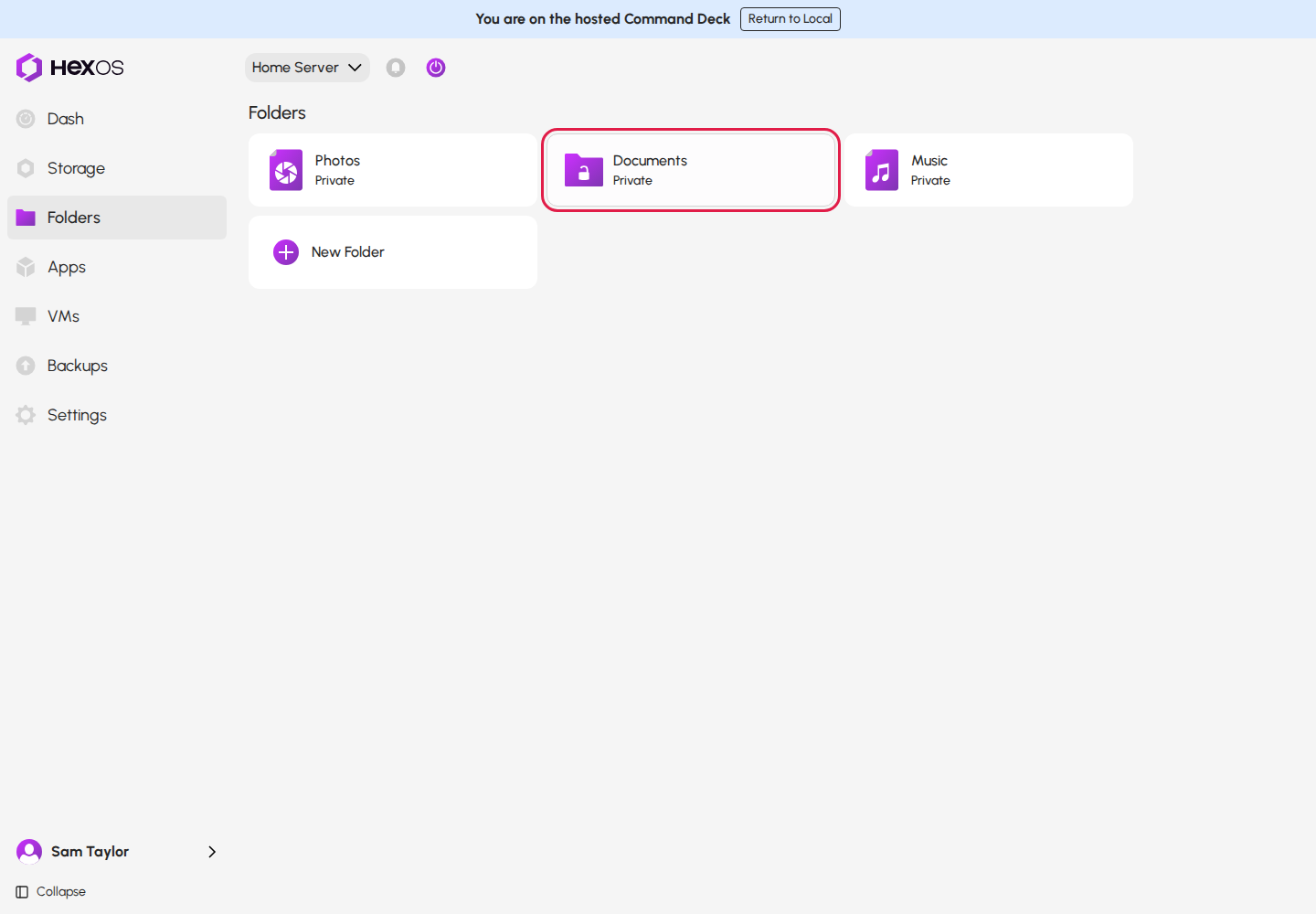
Task: Click "Private" under Music
Action: pos(930,181)
